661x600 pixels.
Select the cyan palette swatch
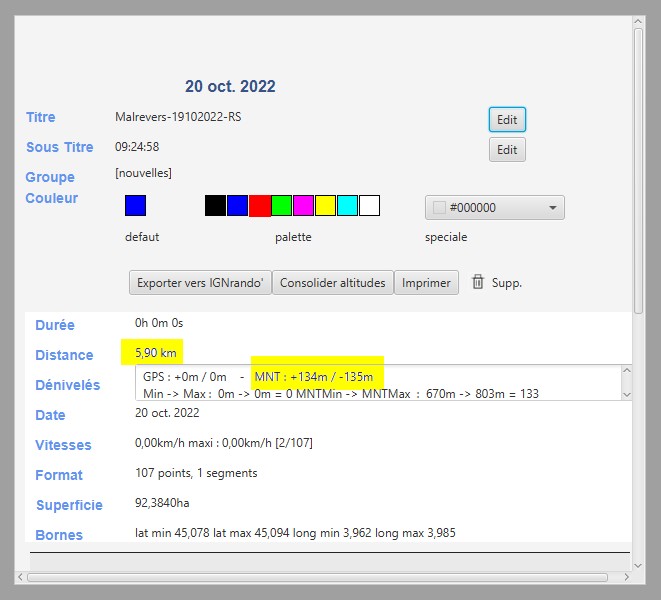347,206
